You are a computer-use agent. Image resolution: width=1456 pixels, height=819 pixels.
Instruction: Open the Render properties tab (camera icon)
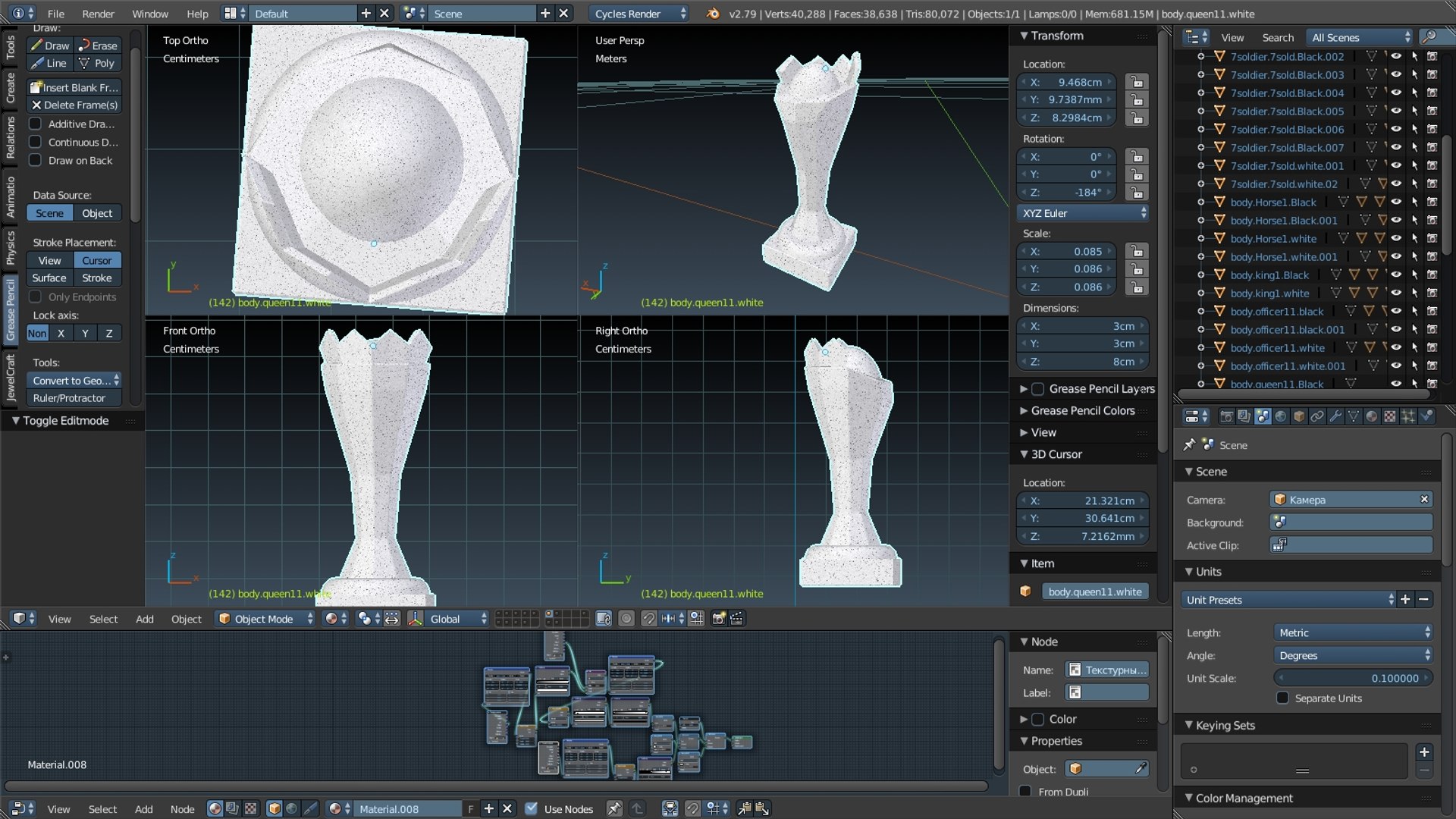coord(1226,416)
